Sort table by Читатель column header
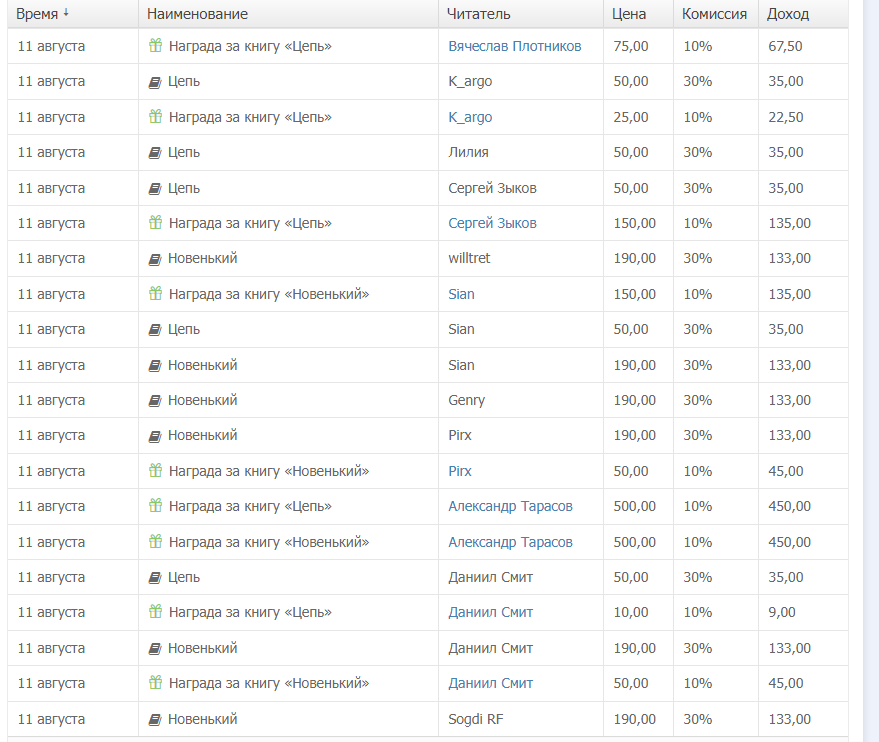 point(479,14)
